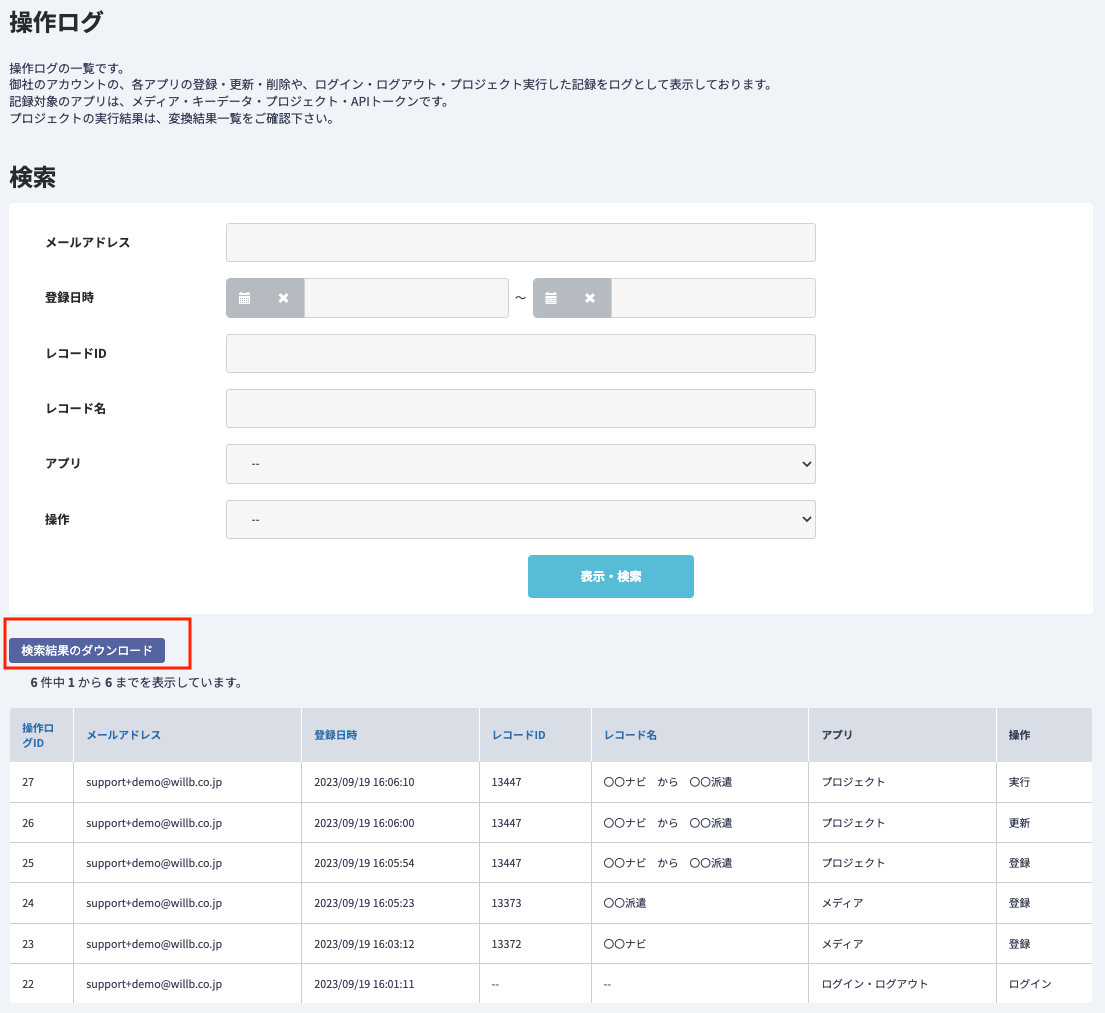This screenshot has height=1013, width=1105.
Task: Sort by メールアドレス column header
Action: coord(124,735)
